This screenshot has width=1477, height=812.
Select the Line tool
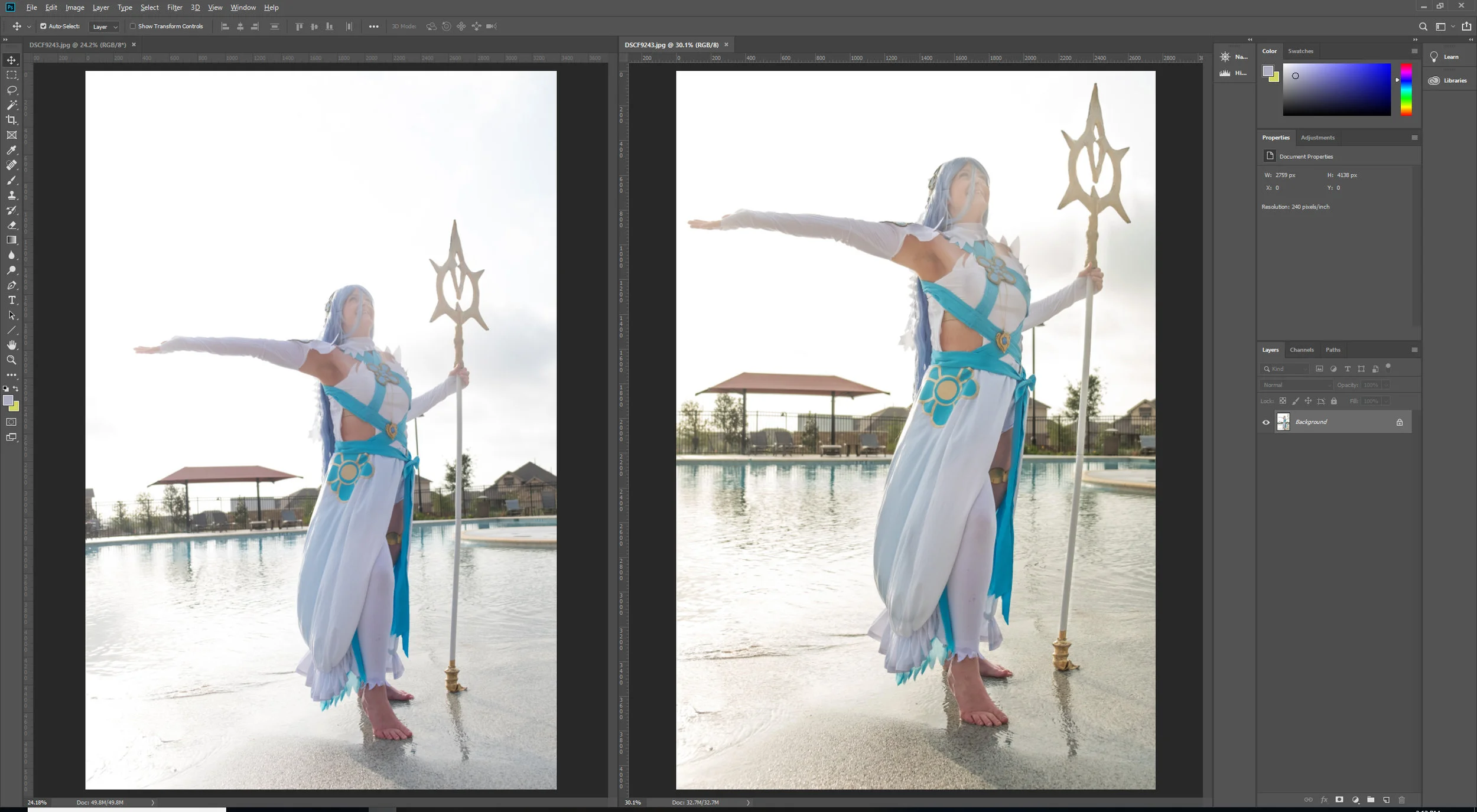coord(12,330)
